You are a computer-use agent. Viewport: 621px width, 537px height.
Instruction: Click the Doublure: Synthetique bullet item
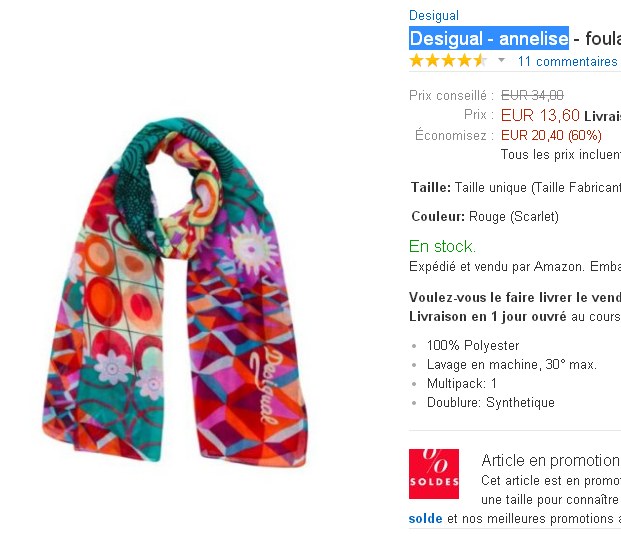[491, 402]
